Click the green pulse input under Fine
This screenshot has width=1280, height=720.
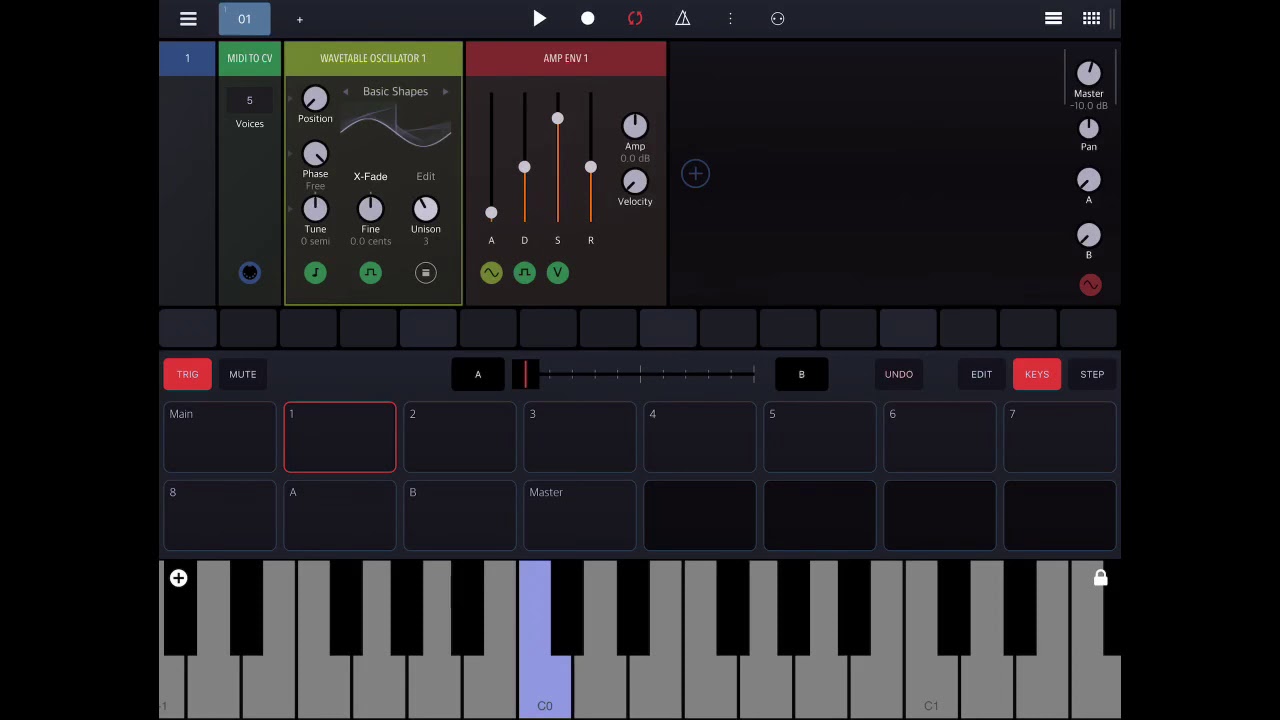coord(370,272)
